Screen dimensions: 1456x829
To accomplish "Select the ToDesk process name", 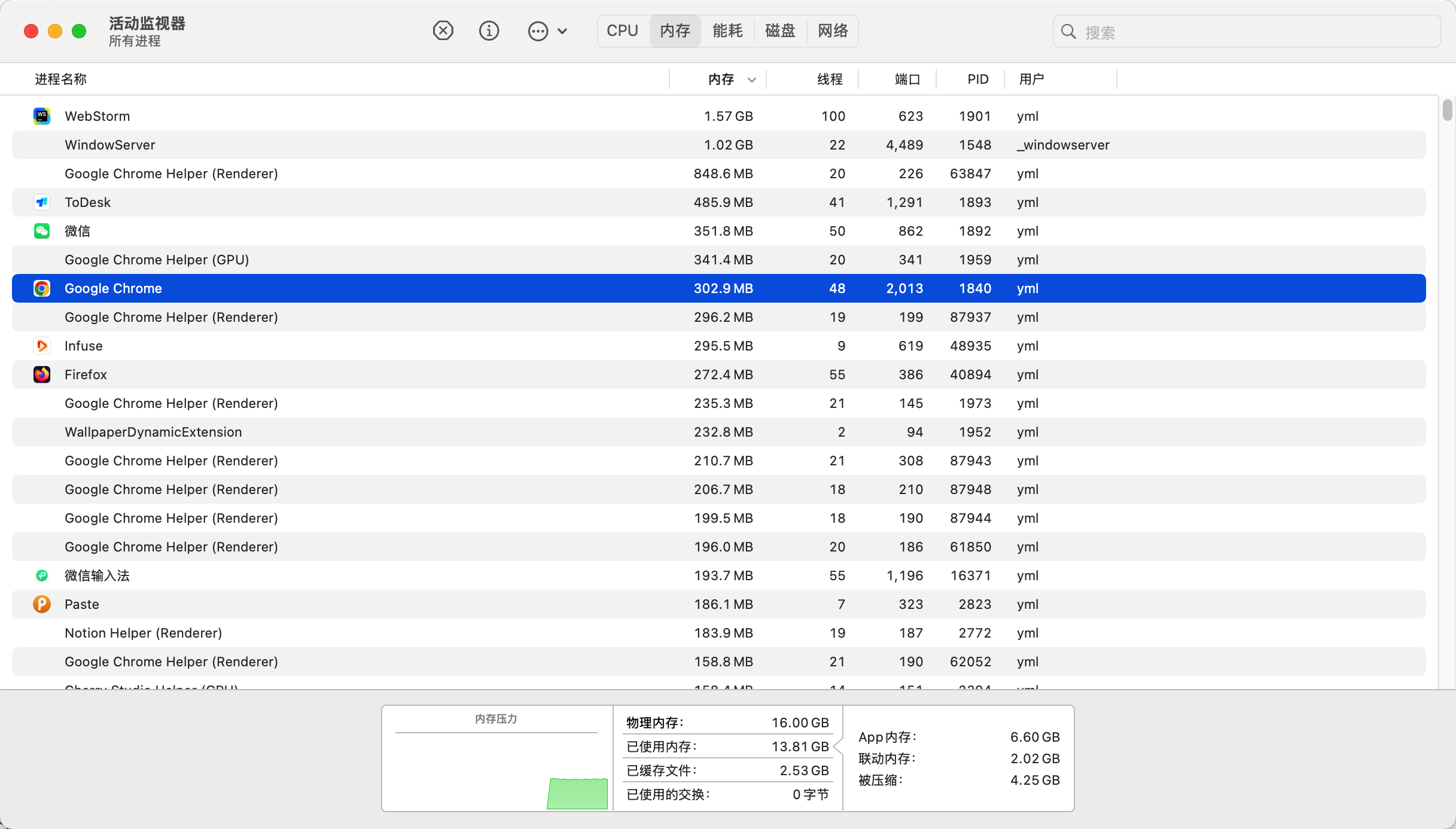I will click(x=88, y=202).
